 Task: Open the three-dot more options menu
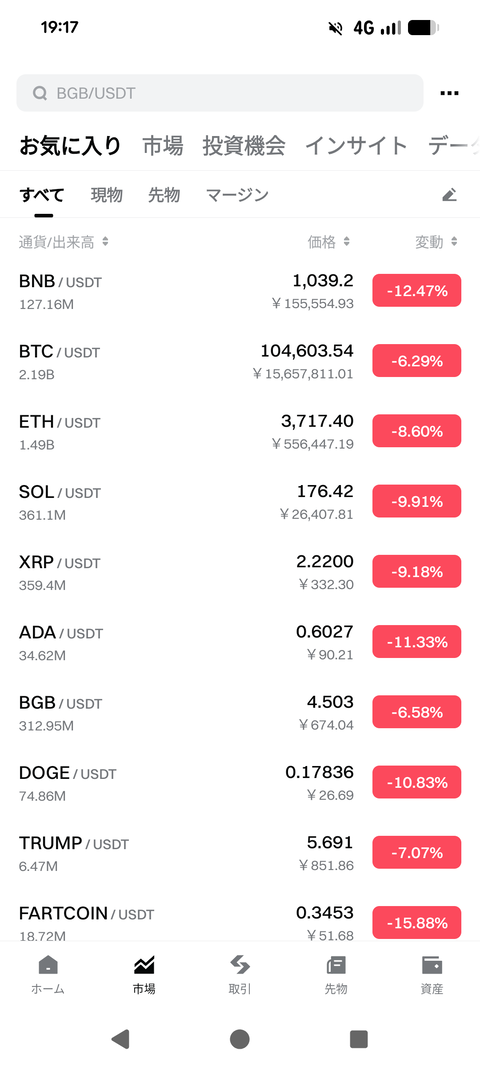click(449, 93)
